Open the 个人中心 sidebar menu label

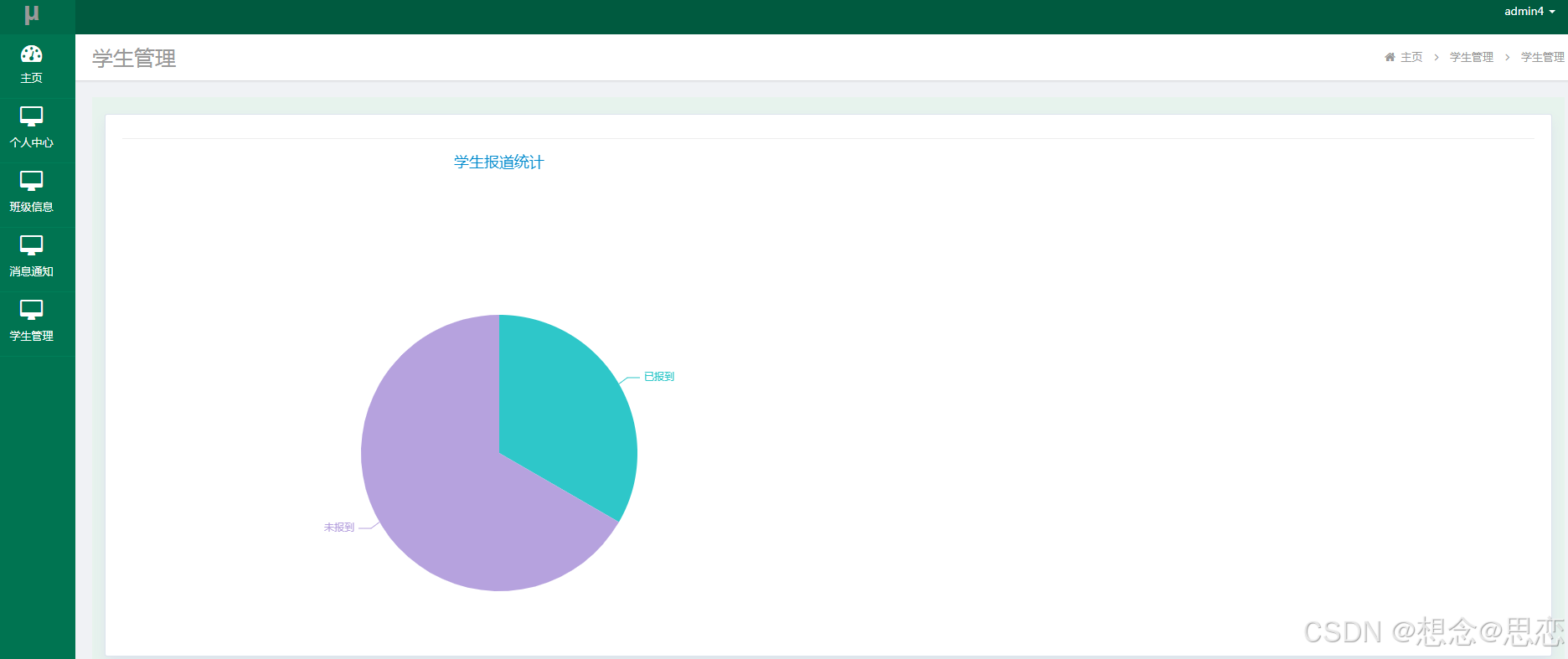[x=31, y=142]
